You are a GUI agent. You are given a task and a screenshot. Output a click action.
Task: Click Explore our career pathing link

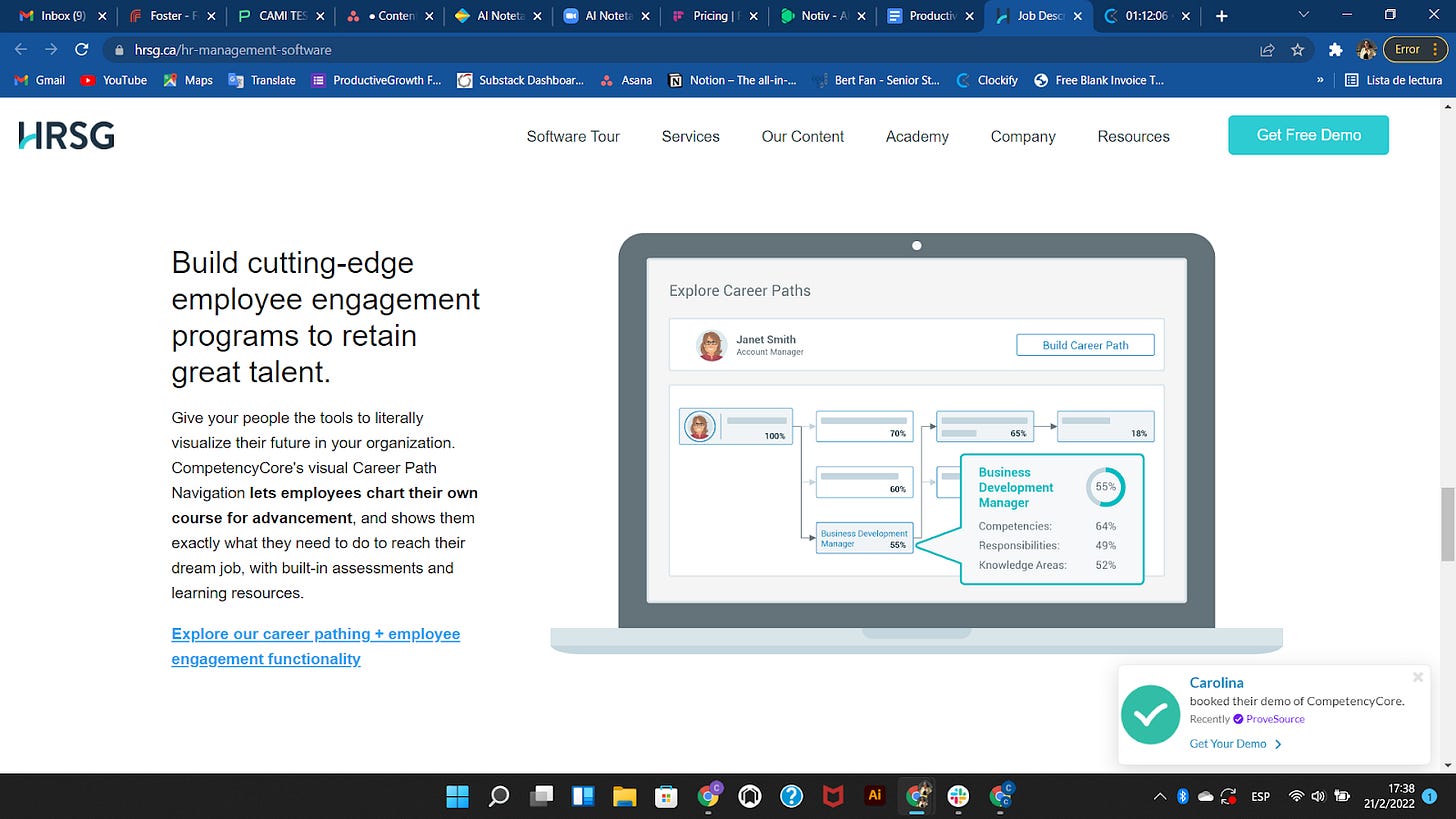click(316, 646)
